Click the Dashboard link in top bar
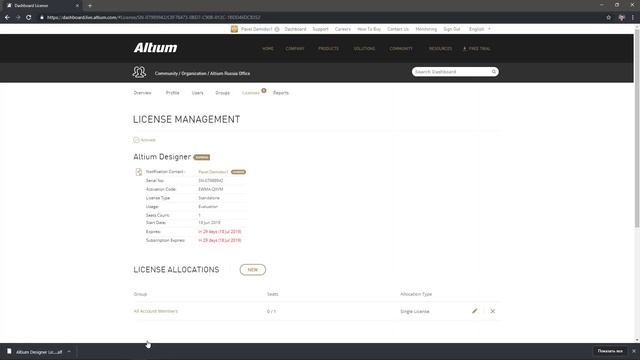640x360 pixels. coord(295,29)
